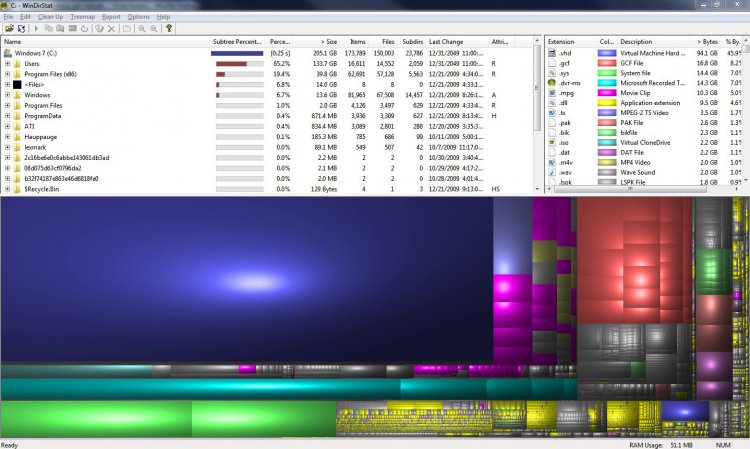Screen dimensions: 750x449
Task: Click the .mpg file type icon
Action: (x=552, y=93)
